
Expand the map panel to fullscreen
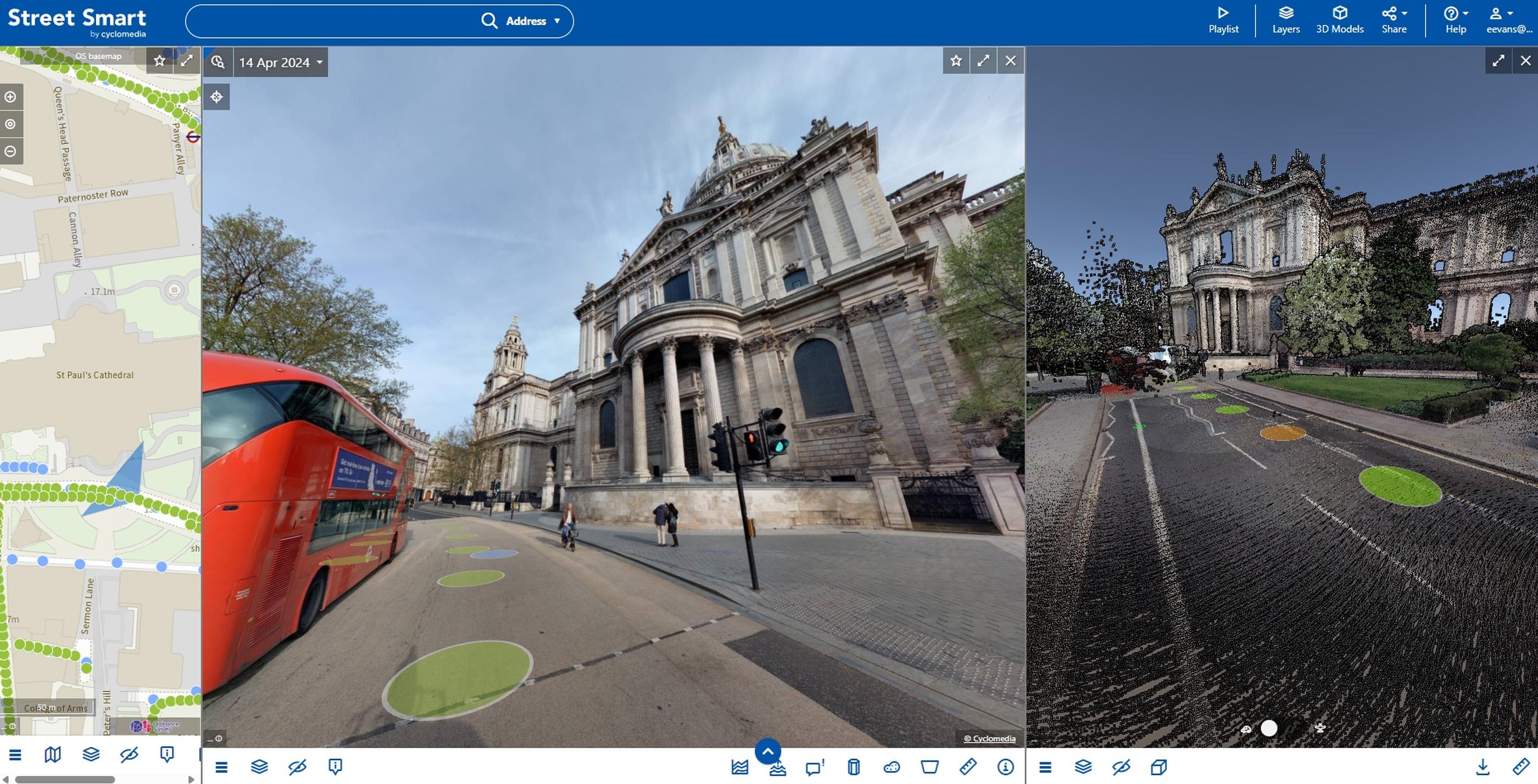pyautogui.click(x=187, y=60)
